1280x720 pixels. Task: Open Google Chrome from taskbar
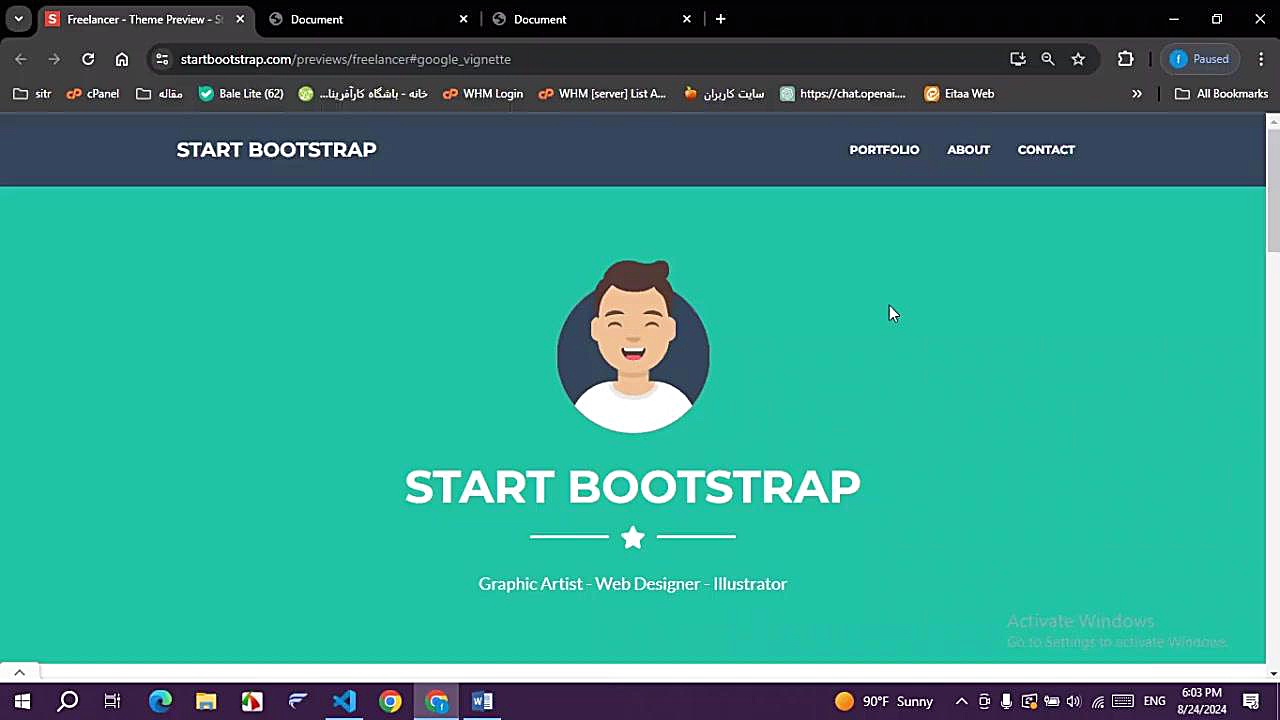[x=390, y=701]
